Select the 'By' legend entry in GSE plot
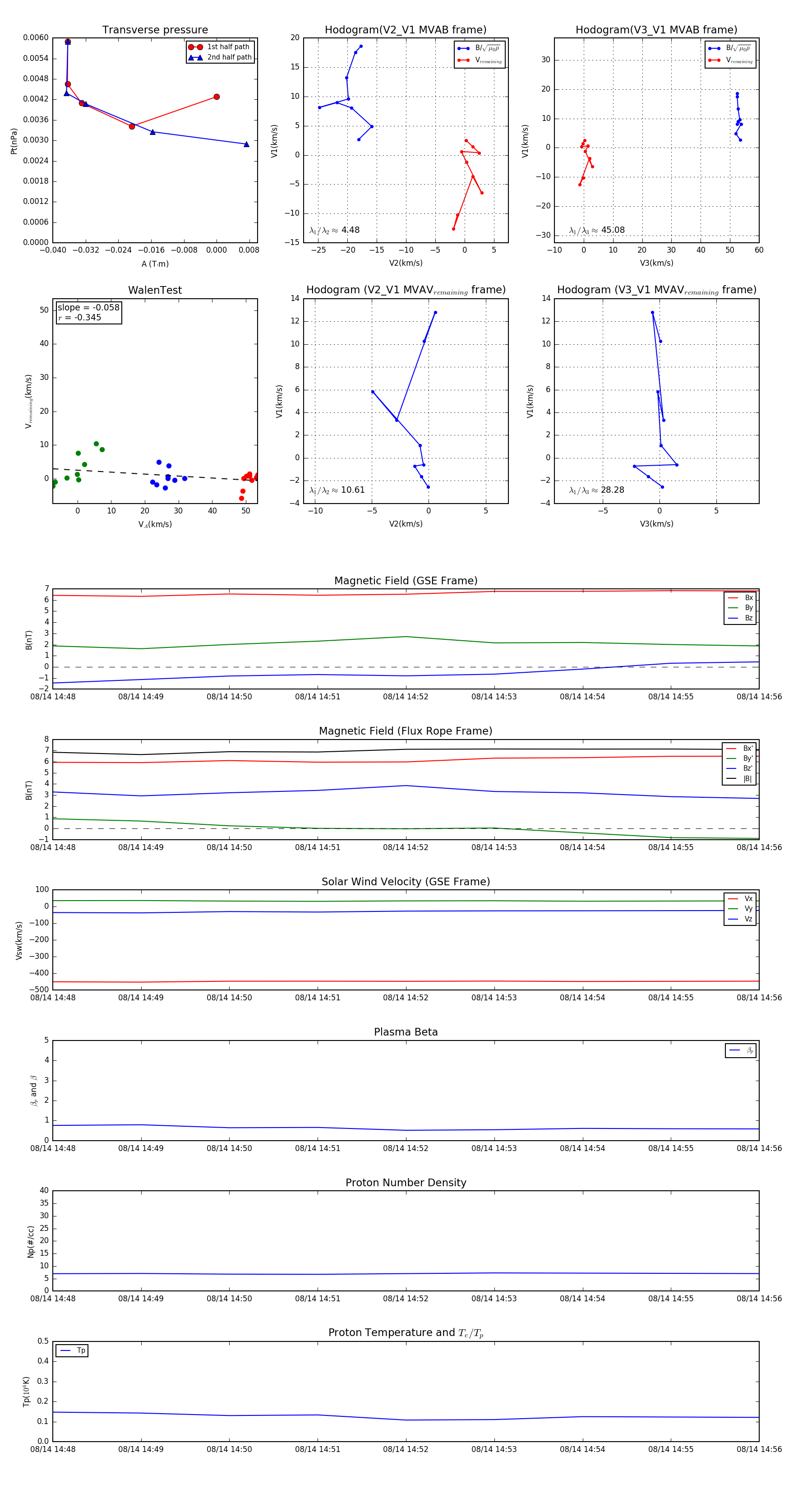 pyautogui.click(x=740, y=607)
